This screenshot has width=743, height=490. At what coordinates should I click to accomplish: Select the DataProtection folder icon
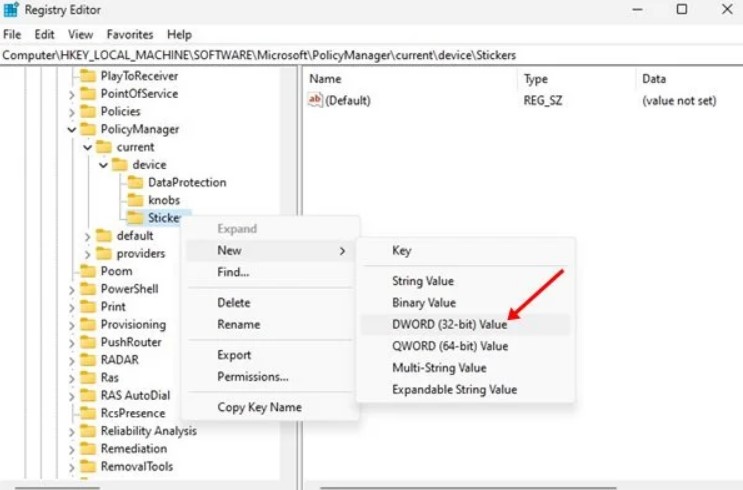135,182
